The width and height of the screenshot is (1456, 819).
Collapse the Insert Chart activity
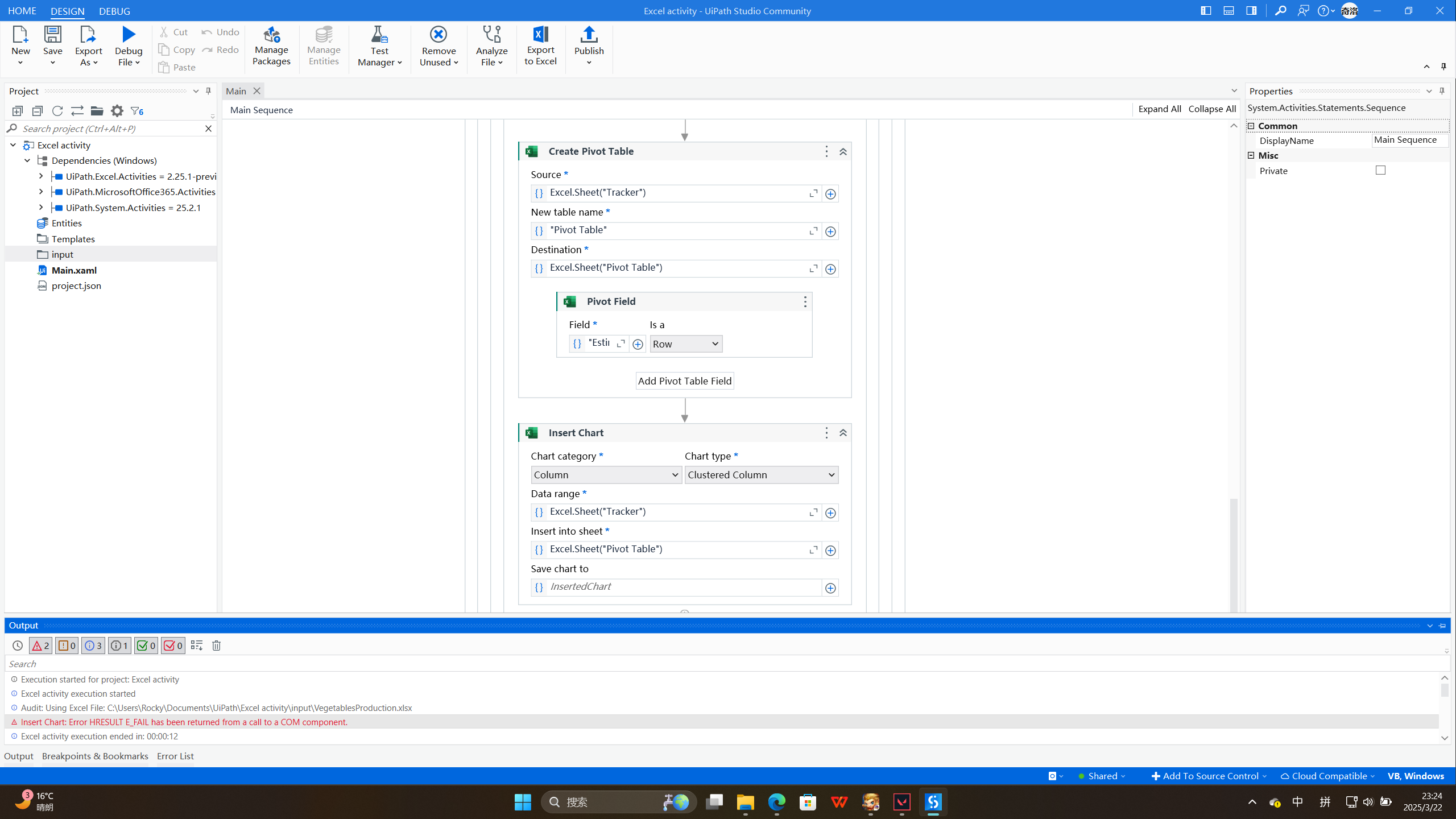pos(843,433)
